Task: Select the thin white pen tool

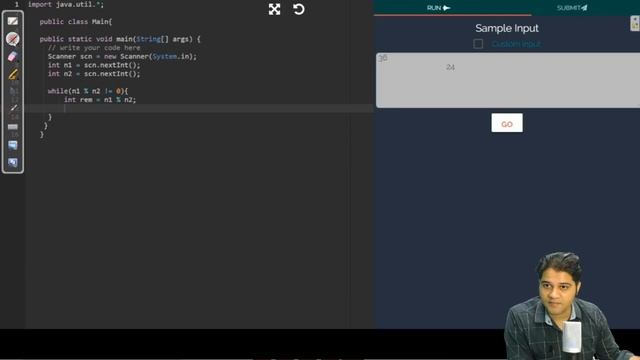Action: point(13,108)
